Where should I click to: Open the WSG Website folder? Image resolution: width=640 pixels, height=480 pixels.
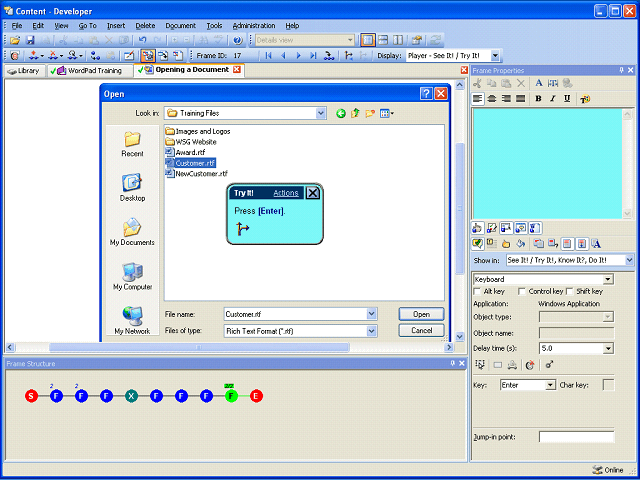pyautogui.click(x=191, y=142)
